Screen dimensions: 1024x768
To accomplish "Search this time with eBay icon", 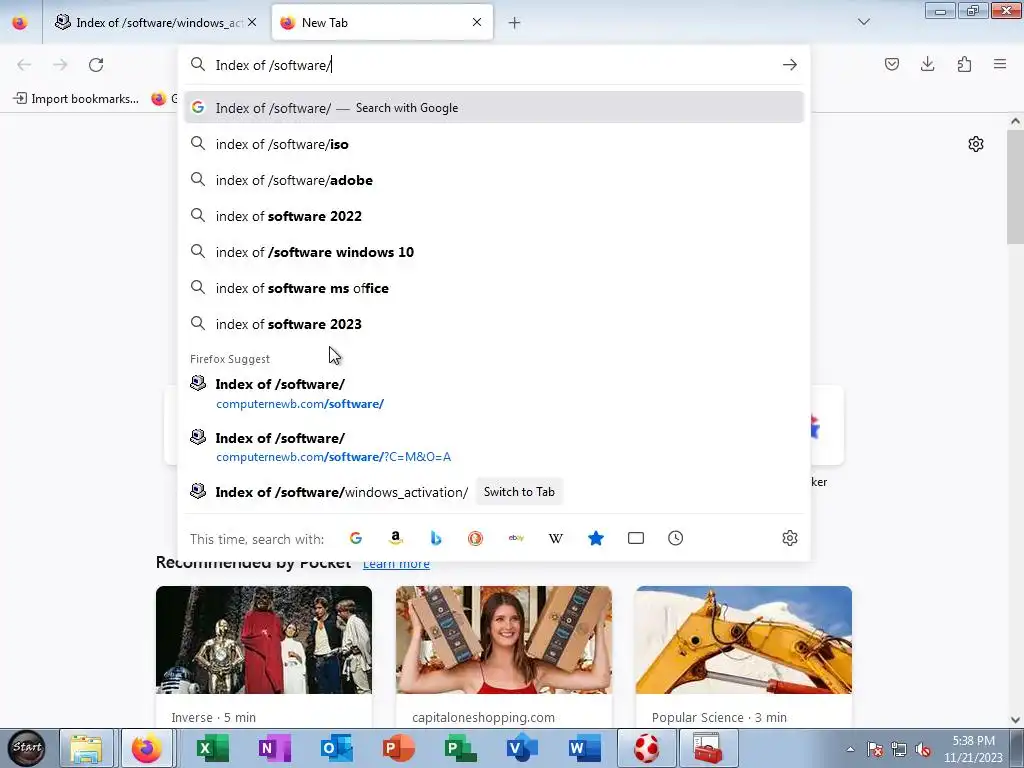I will coord(516,538).
